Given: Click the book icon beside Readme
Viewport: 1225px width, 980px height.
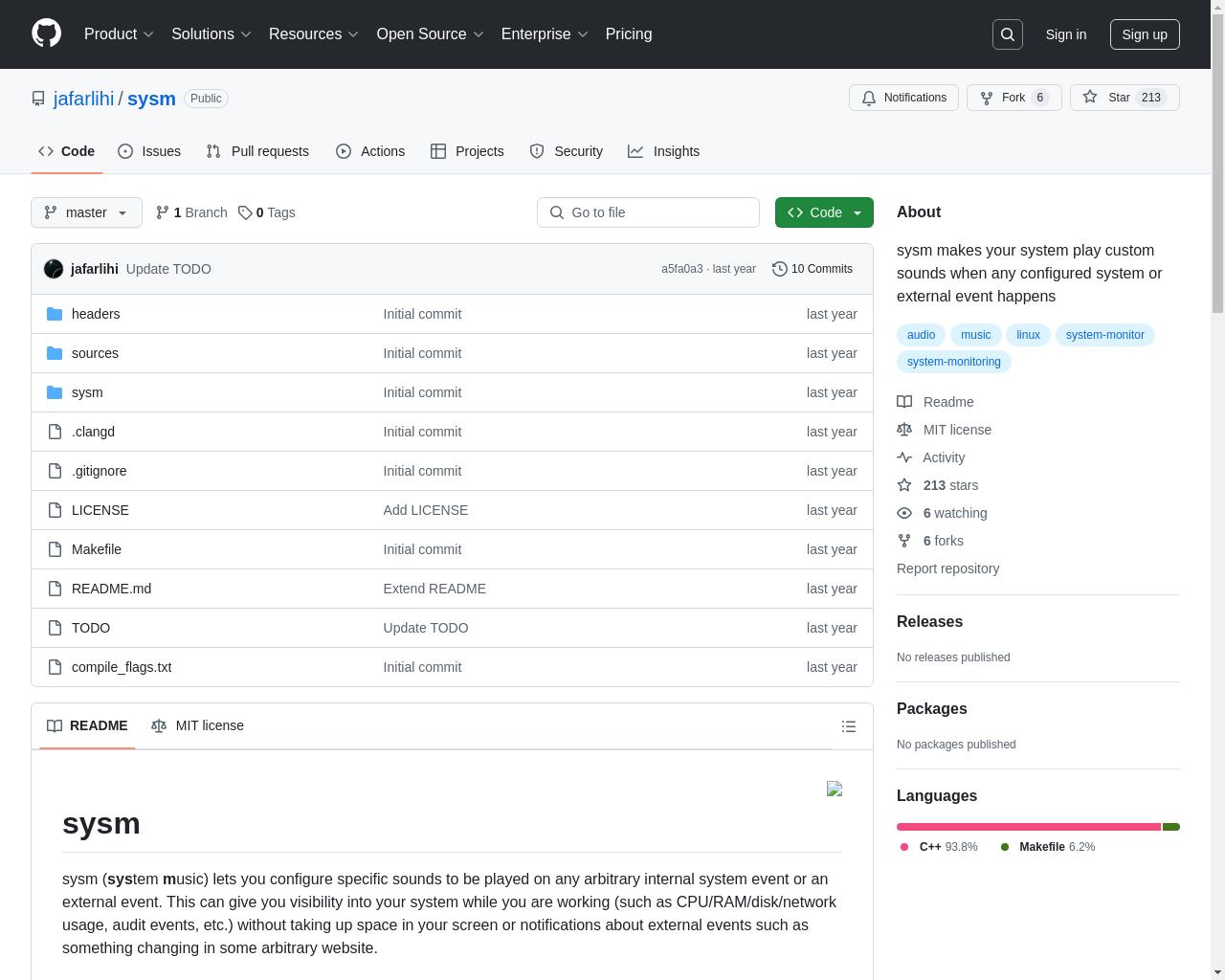Looking at the screenshot, I should click(x=904, y=402).
